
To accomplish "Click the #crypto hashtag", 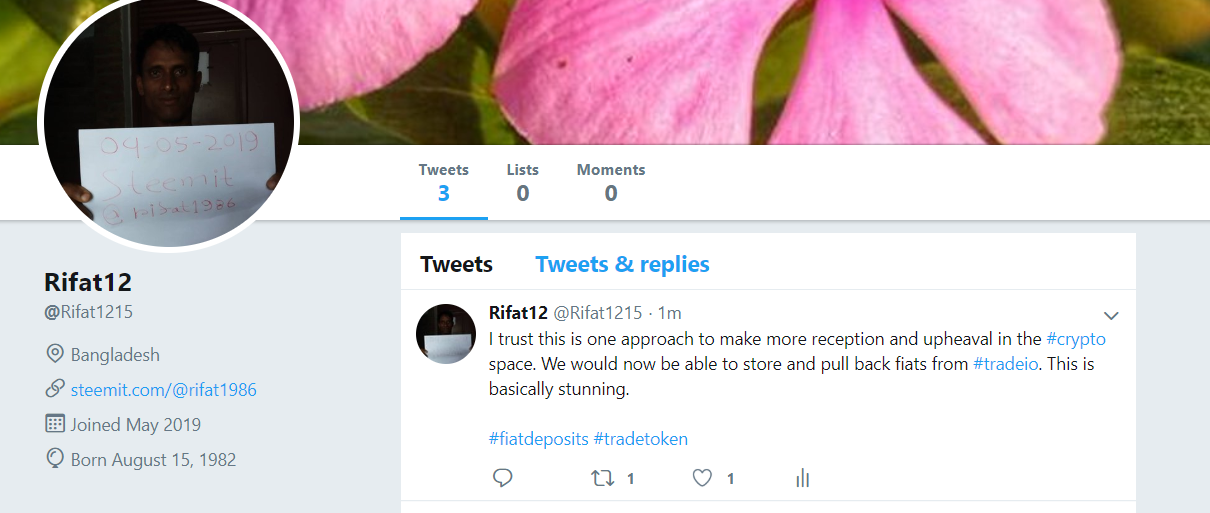I will click(x=1076, y=339).
